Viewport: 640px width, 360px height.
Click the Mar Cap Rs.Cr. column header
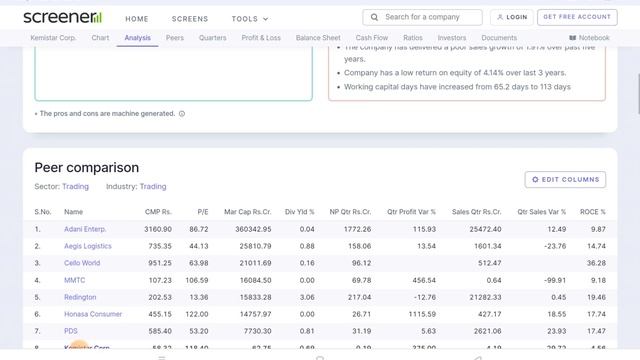click(x=248, y=212)
